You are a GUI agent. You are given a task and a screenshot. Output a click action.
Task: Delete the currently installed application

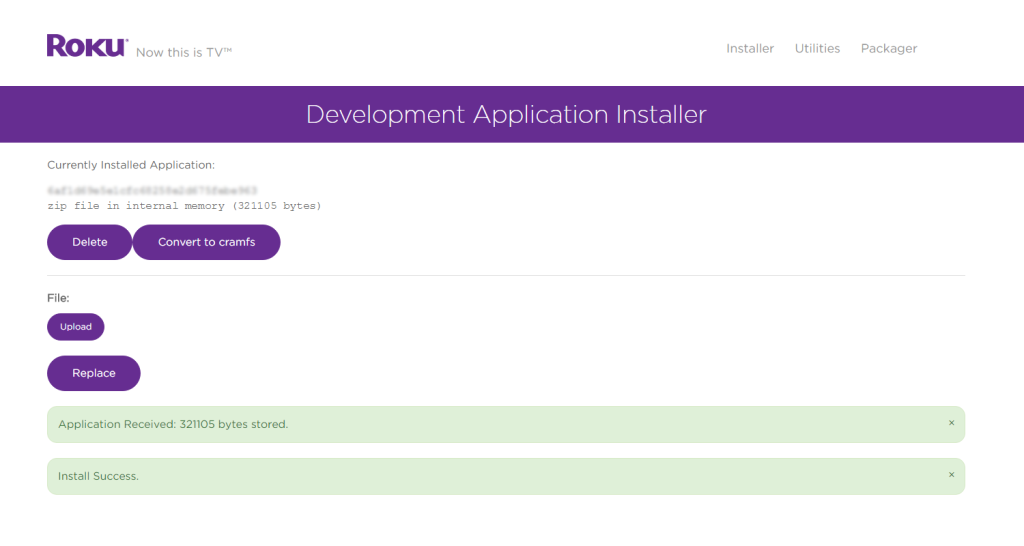coord(89,242)
